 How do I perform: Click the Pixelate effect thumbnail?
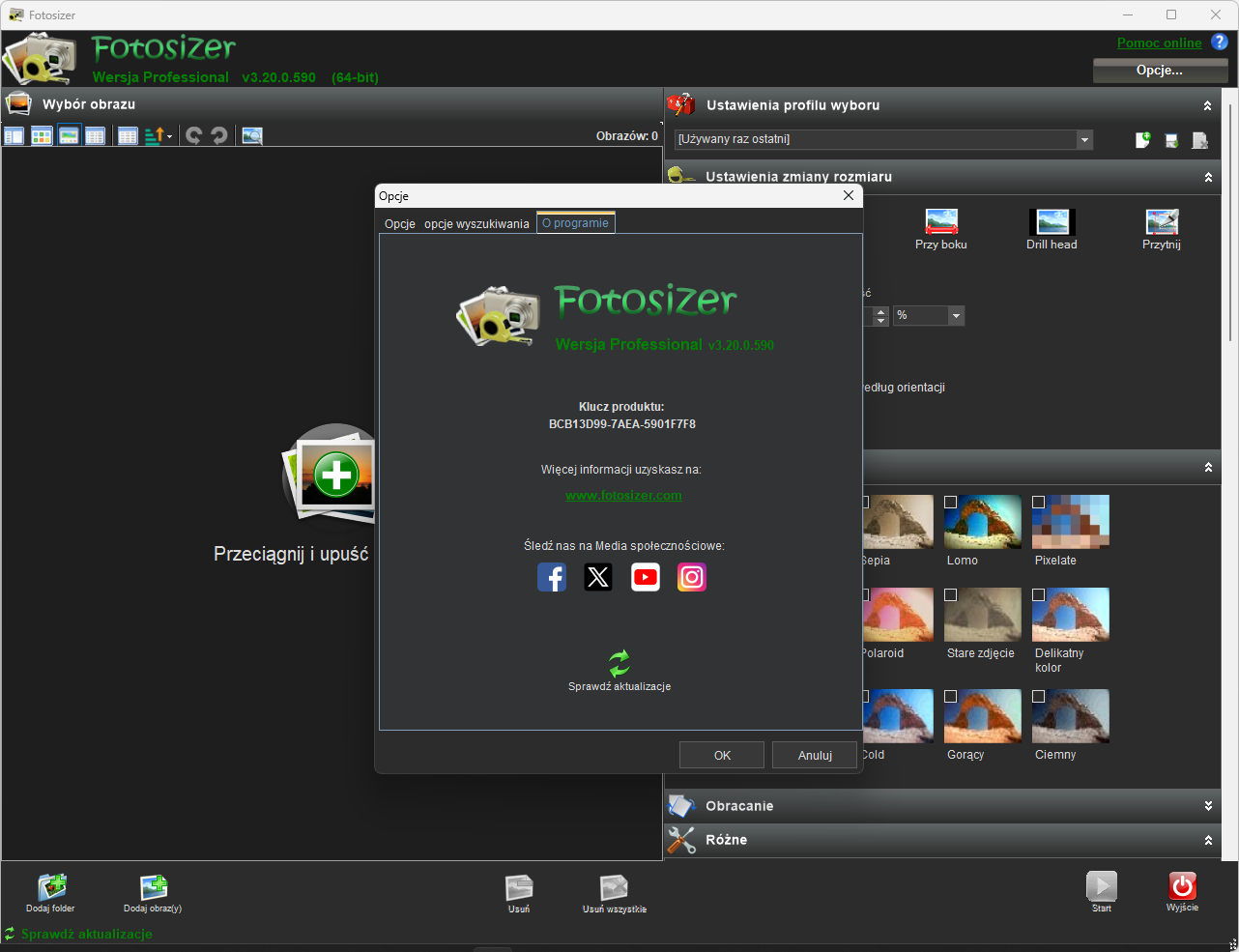tap(1071, 522)
